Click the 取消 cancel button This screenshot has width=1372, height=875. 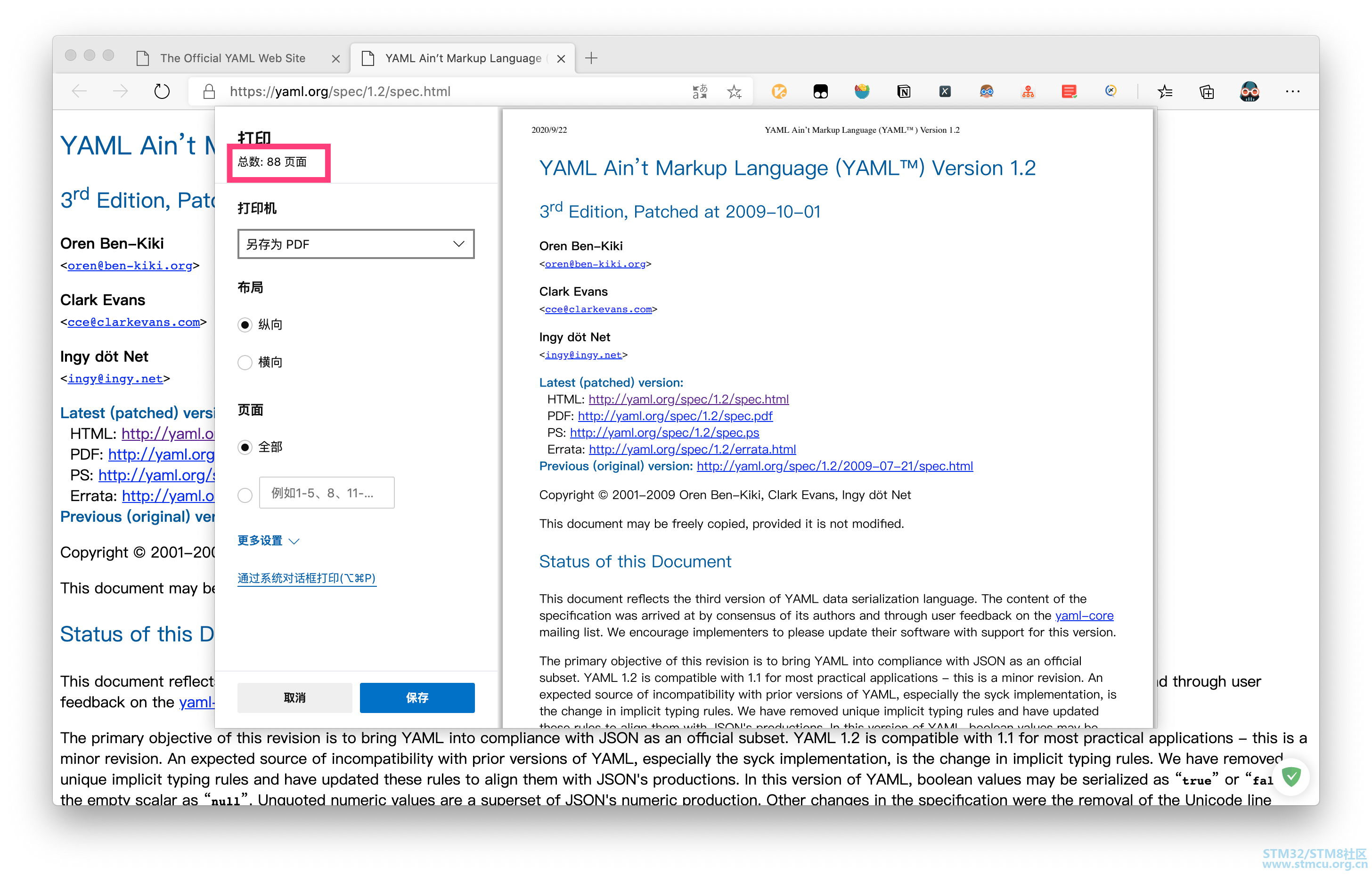click(294, 698)
